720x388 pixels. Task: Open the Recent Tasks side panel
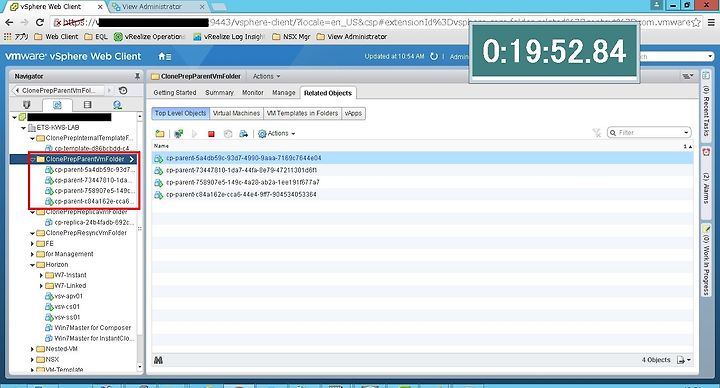point(706,106)
